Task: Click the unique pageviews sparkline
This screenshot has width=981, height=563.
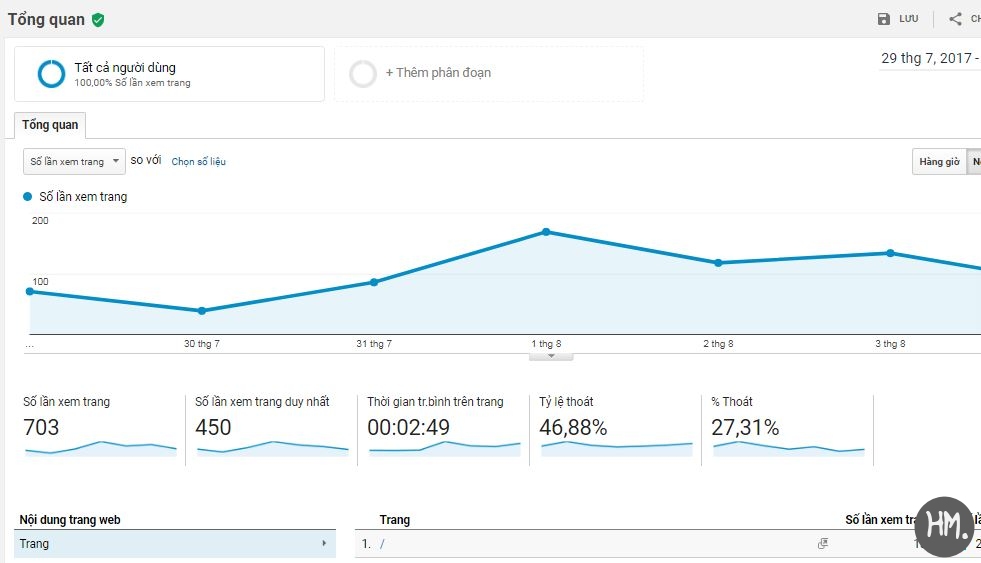Action: coord(273,448)
